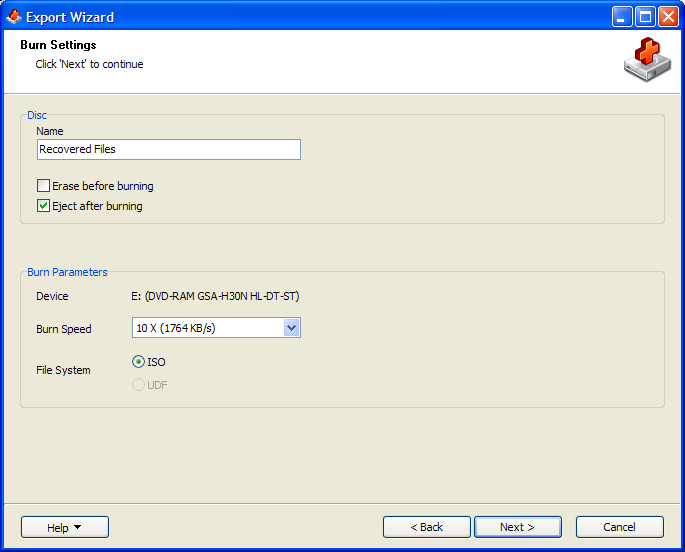Click the Export Wizard title bar icon

(14, 17)
